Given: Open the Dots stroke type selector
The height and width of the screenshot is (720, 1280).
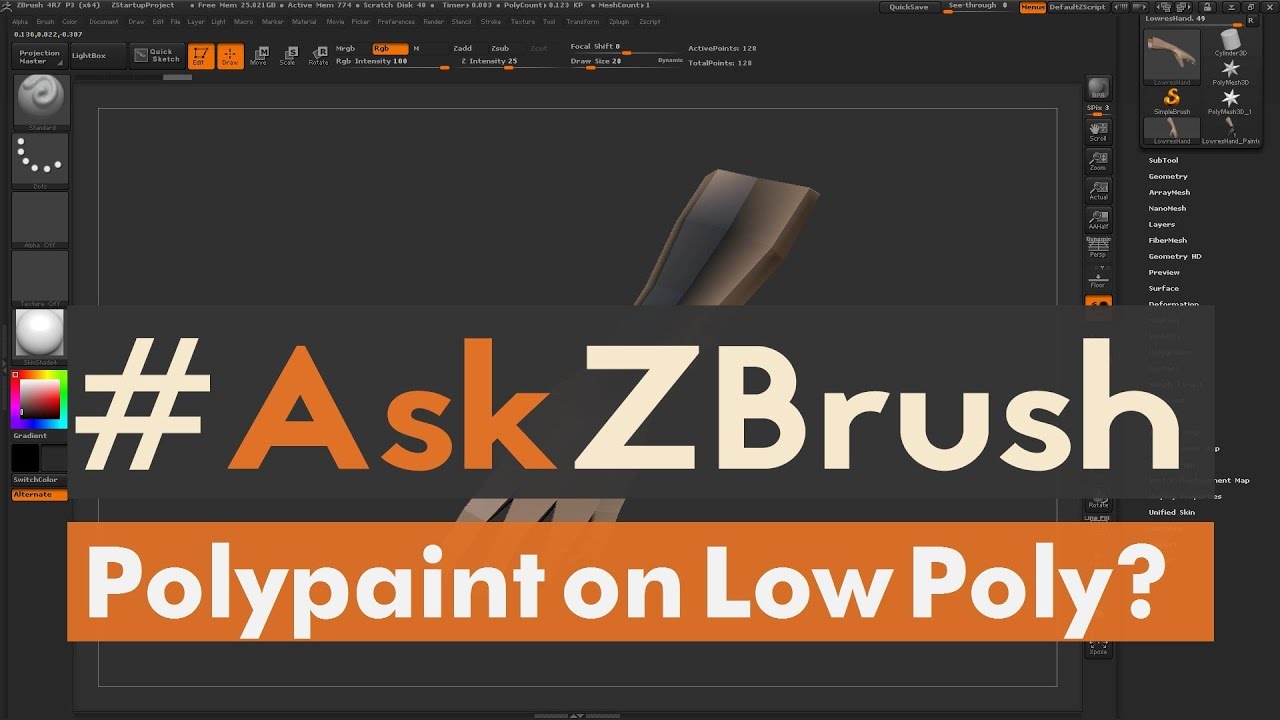Looking at the screenshot, I should (40, 160).
